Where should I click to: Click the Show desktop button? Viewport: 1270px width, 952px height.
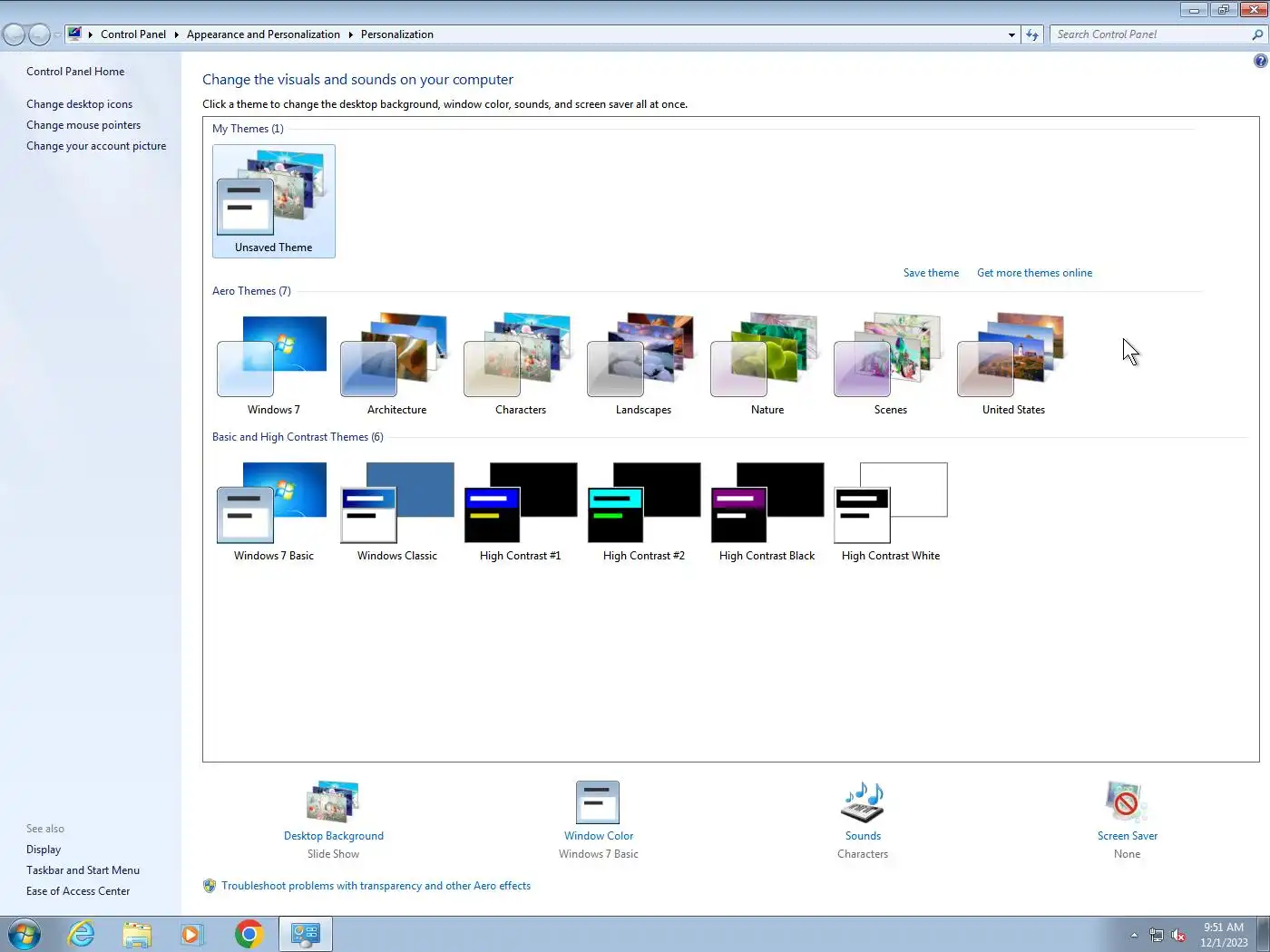click(x=1263, y=934)
